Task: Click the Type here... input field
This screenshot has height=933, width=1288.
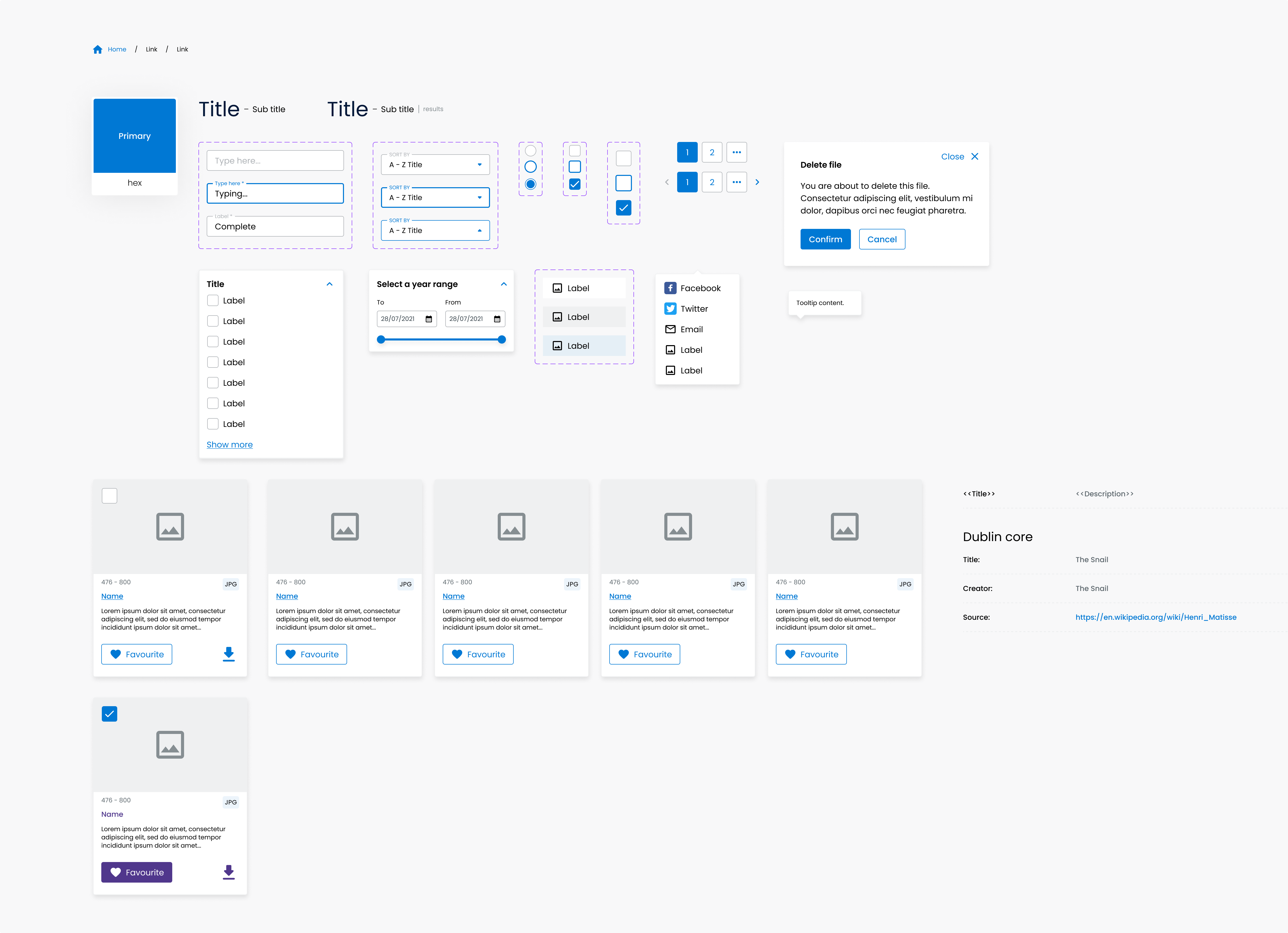Action: coord(275,161)
